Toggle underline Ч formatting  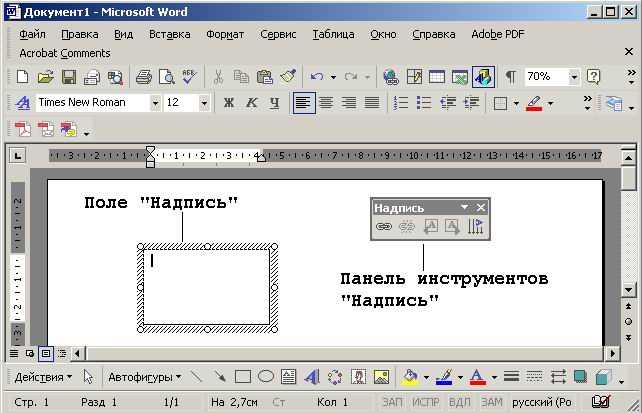(x=274, y=102)
